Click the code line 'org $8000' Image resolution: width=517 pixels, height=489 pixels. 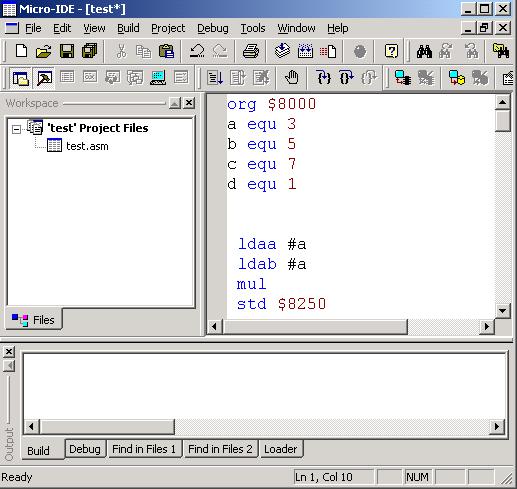coord(271,104)
